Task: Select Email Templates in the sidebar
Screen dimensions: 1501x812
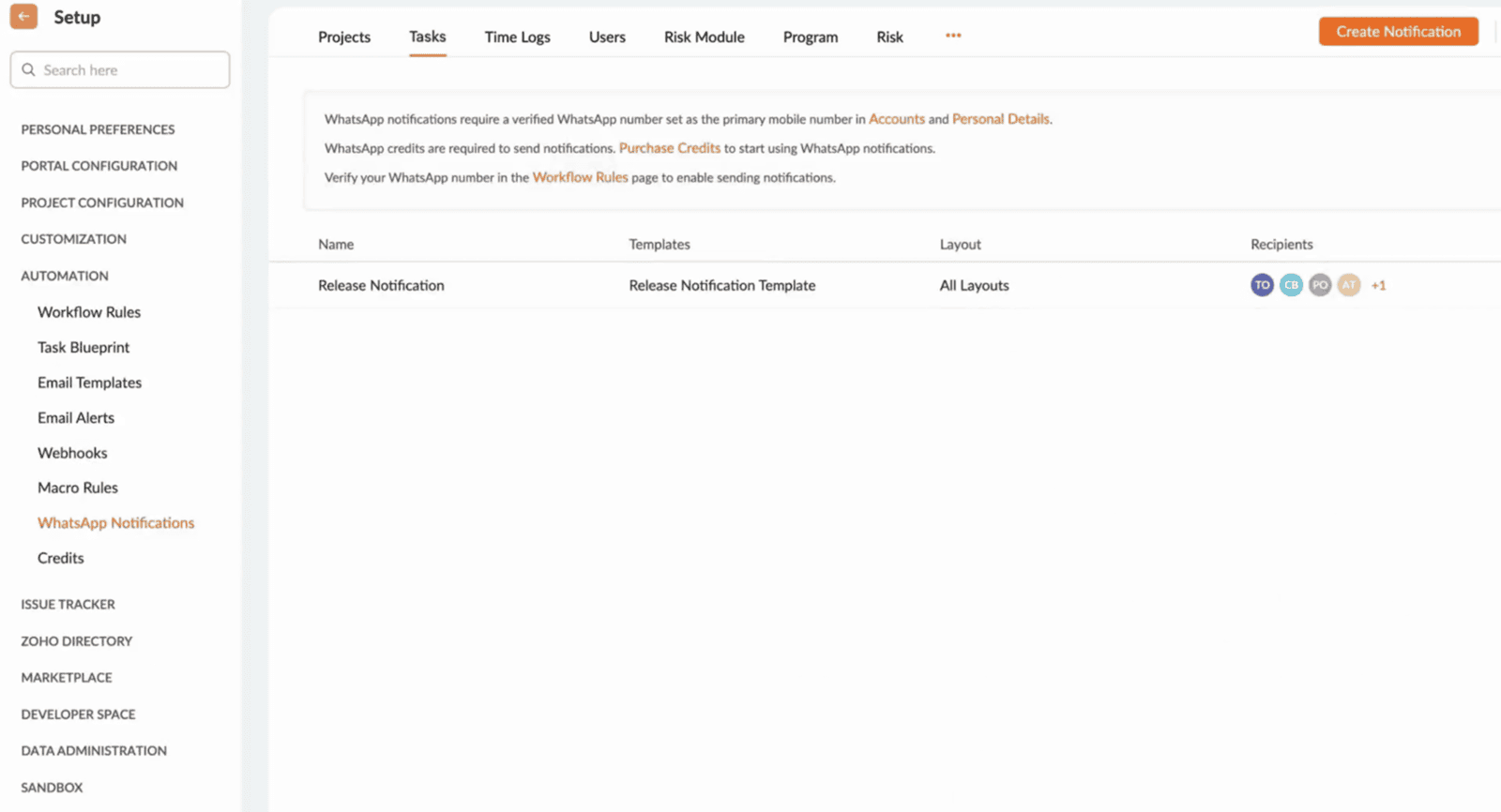Action: 89,383
